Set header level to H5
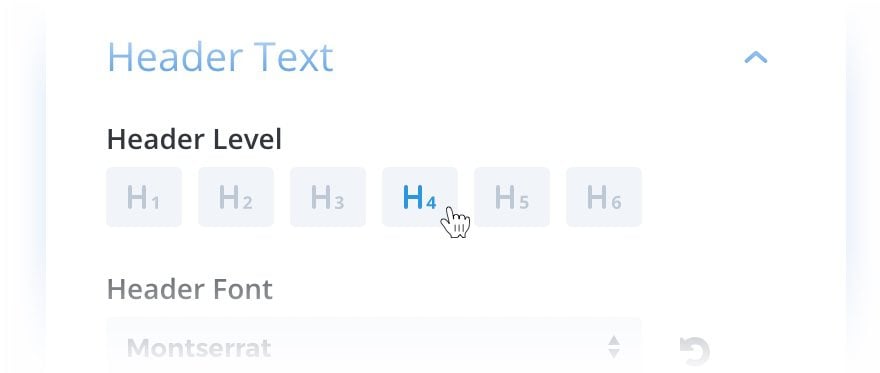 click(512, 197)
